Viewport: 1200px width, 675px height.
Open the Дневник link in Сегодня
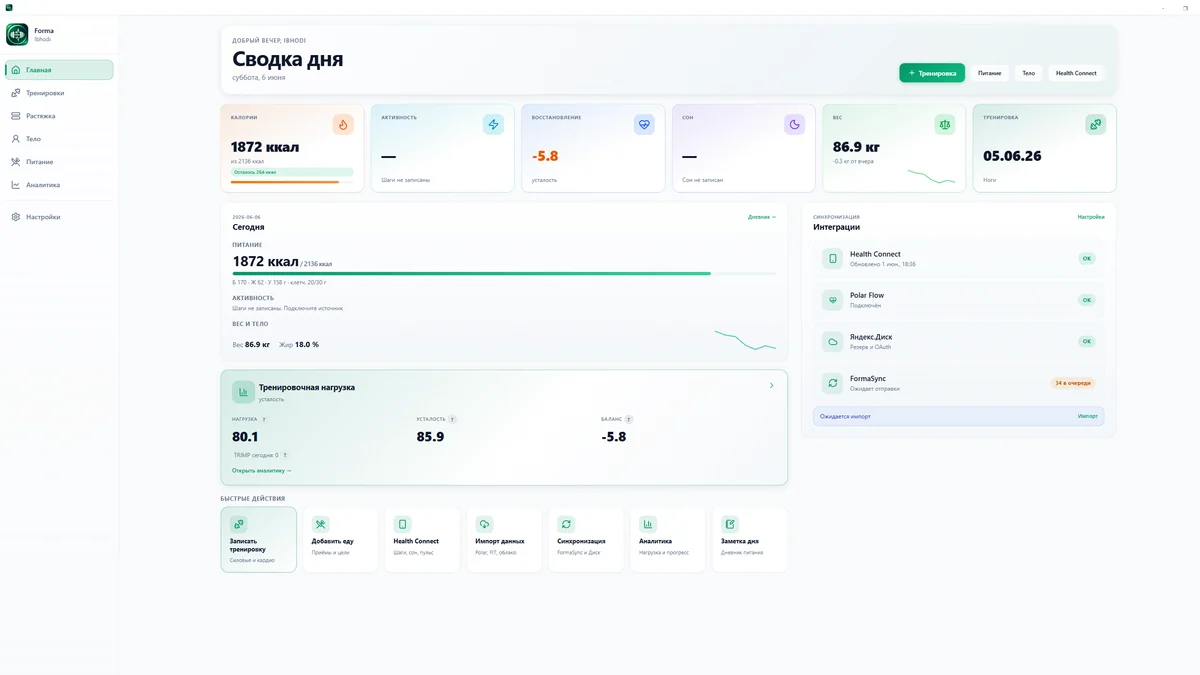coord(762,217)
